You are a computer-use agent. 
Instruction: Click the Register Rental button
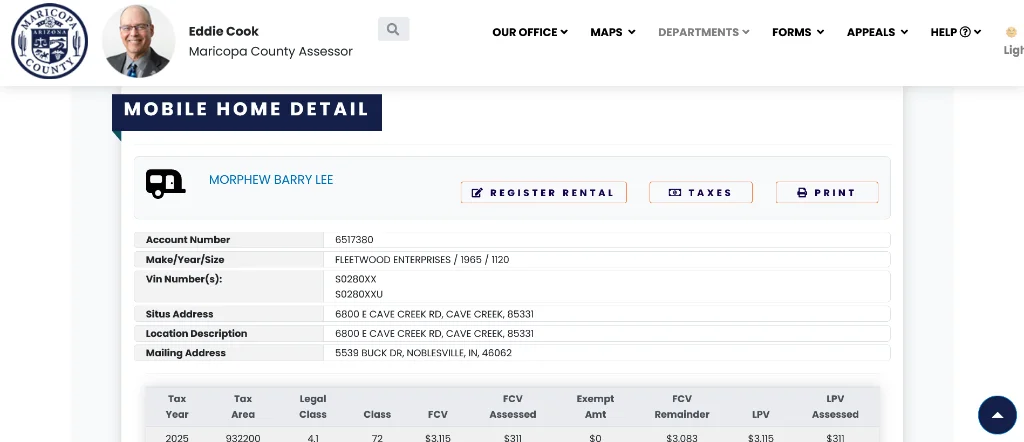click(x=543, y=193)
